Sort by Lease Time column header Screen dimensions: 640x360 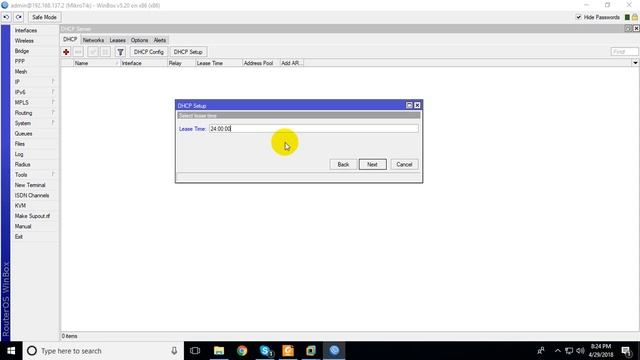coord(218,63)
